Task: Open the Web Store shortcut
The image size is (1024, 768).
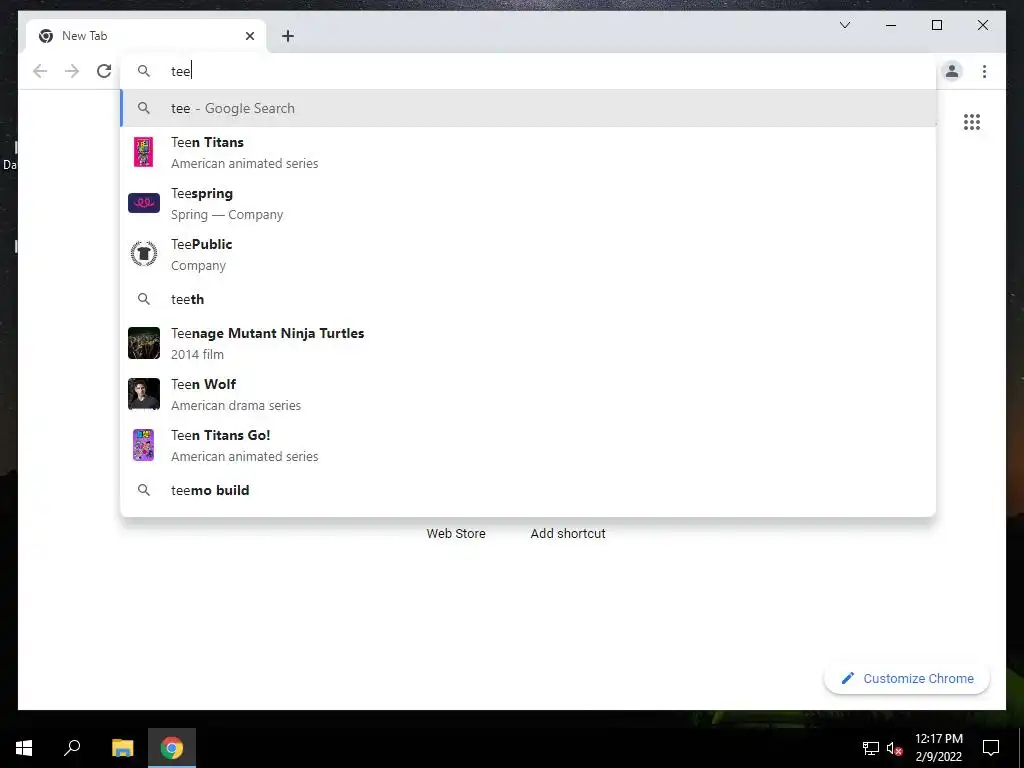Action: [456, 534]
